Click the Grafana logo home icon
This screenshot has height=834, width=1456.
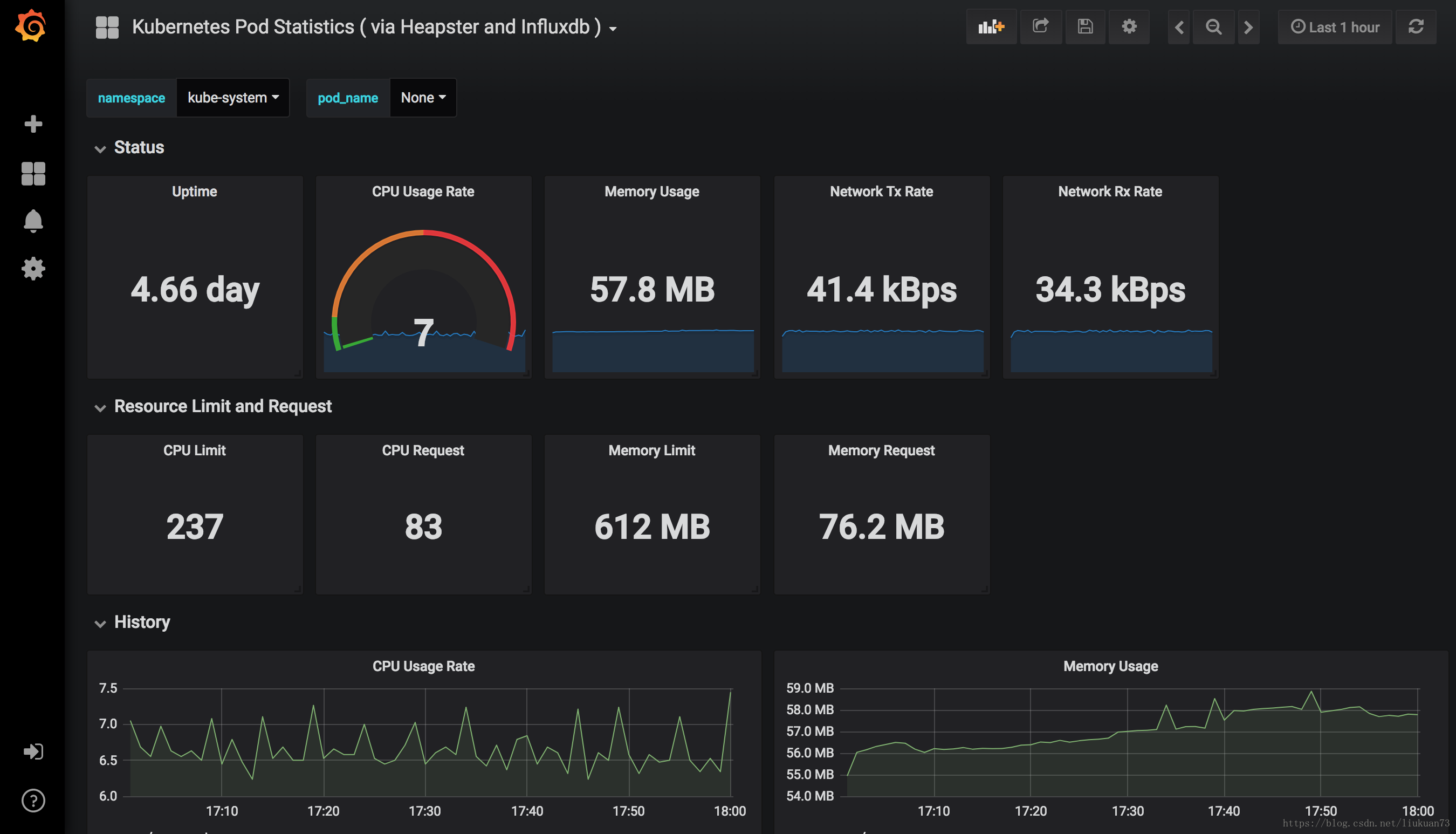(31, 26)
